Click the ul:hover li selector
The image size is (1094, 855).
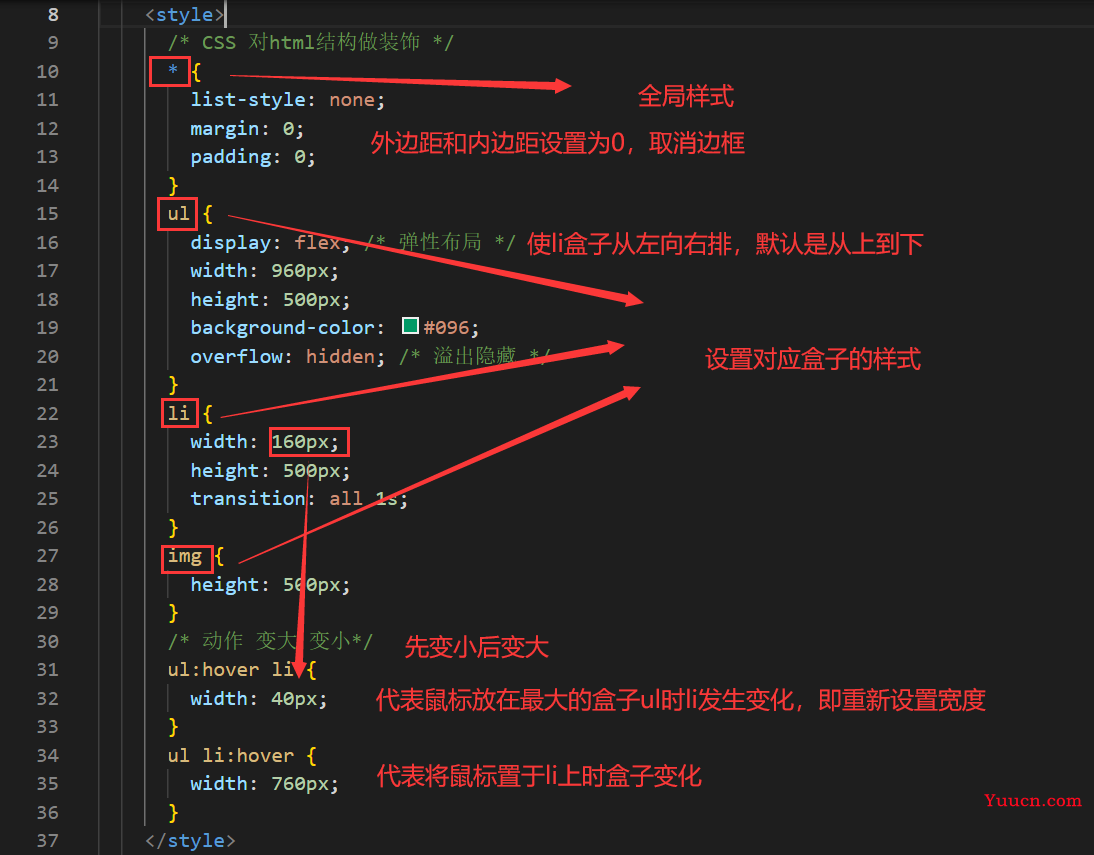pyautogui.click(x=232, y=669)
